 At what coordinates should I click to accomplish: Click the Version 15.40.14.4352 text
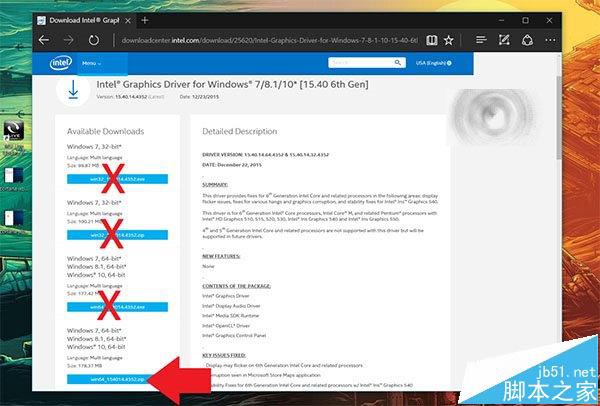tap(130, 97)
